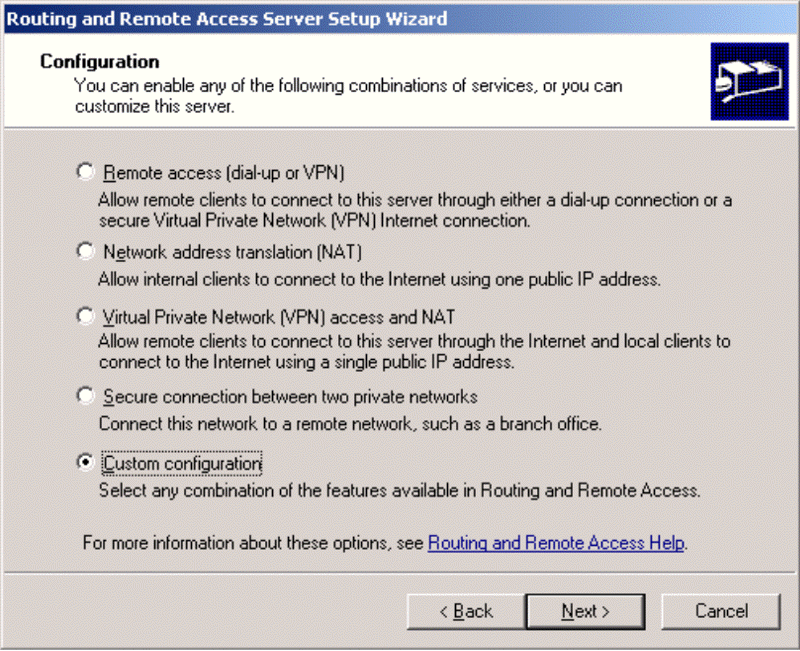This screenshot has width=800, height=651.
Task: Click the NAT description about one public IP address
Action: pyautogui.click(x=379, y=280)
